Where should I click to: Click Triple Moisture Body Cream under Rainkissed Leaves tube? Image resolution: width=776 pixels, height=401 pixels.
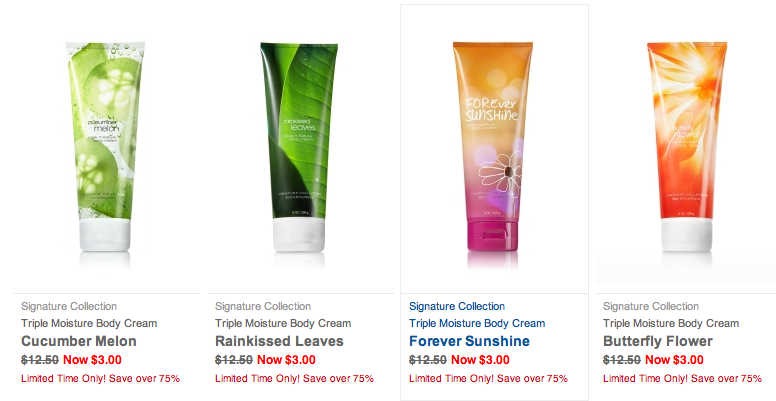pyautogui.click(x=283, y=323)
